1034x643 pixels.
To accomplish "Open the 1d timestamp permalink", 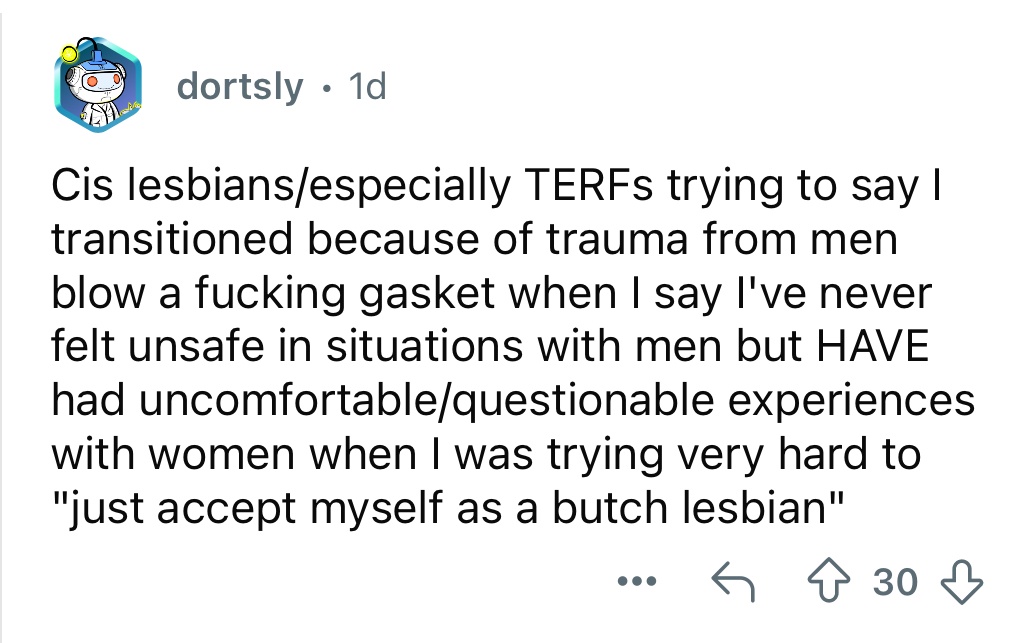I will click(367, 86).
